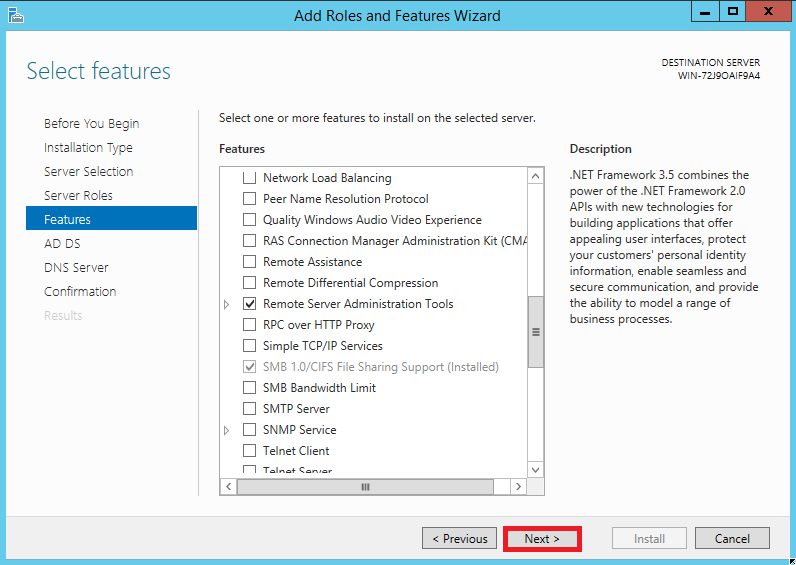The image size is (796, 565).
Task: Select the Telnet Client feature label
Action: [296, 451]
